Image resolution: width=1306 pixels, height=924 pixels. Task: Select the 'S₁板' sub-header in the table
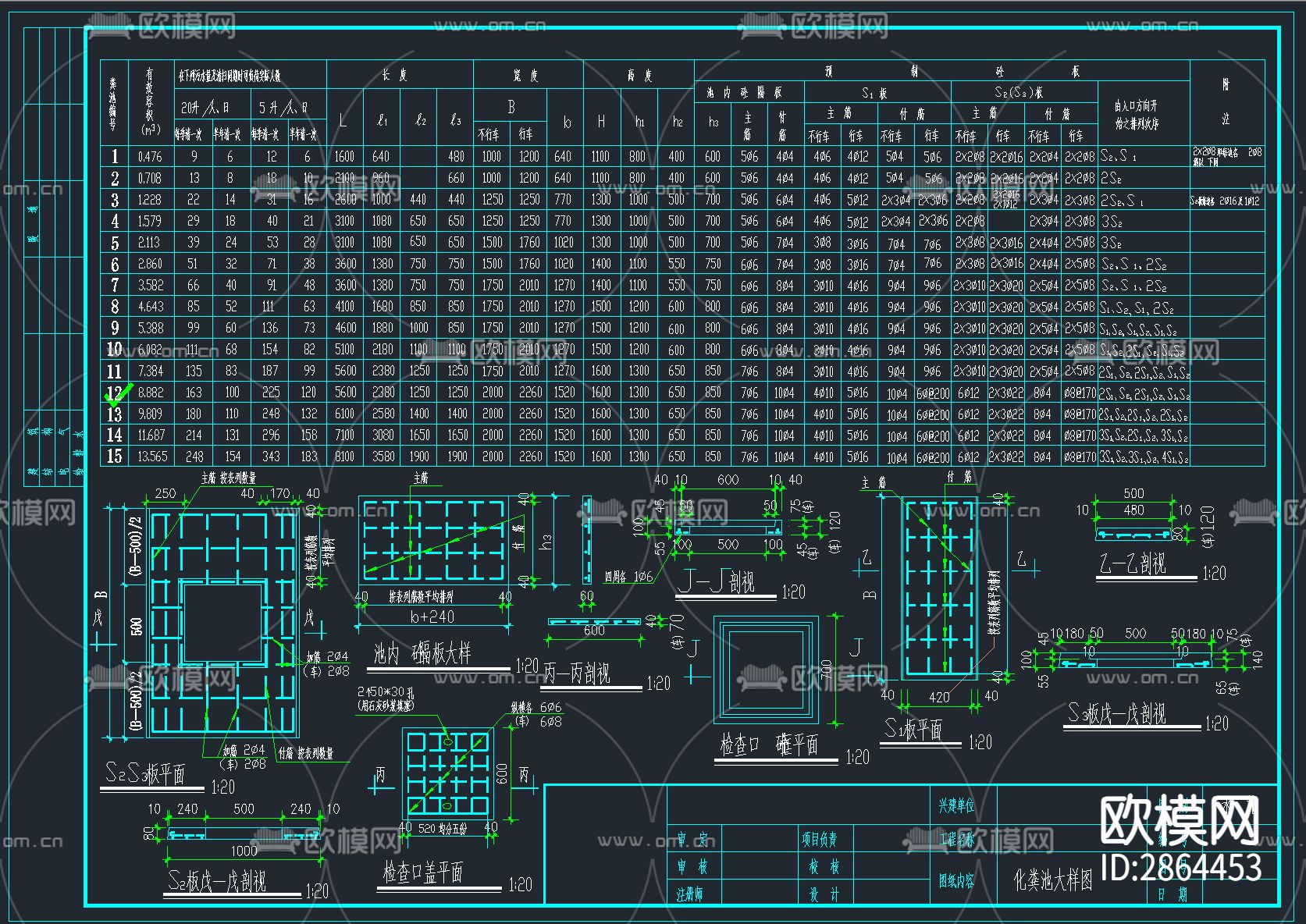874,92
